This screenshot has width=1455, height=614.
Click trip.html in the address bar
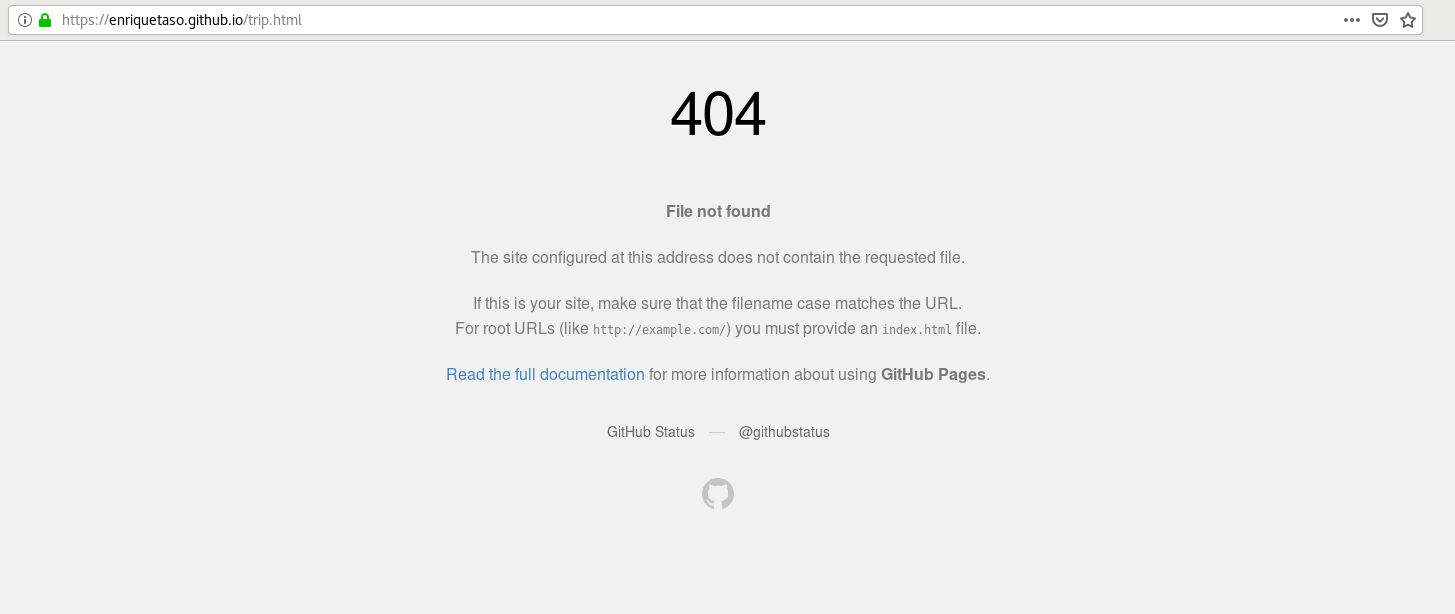pyautogui.click(x=274, y=20)
